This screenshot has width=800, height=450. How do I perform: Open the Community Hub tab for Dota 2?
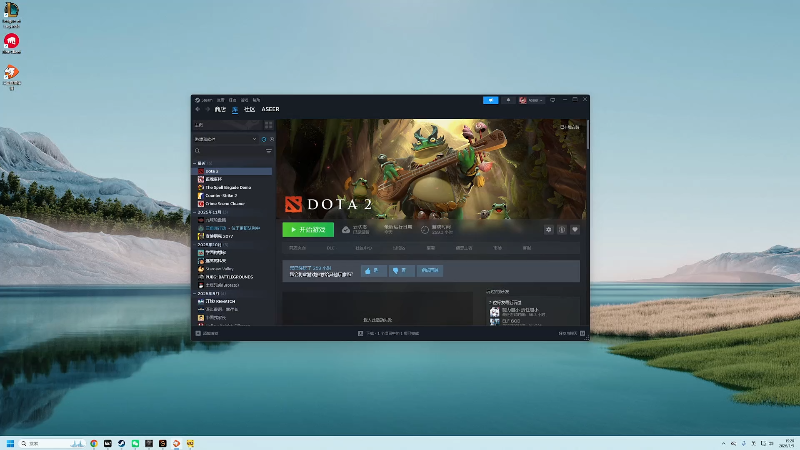(364, 248)
